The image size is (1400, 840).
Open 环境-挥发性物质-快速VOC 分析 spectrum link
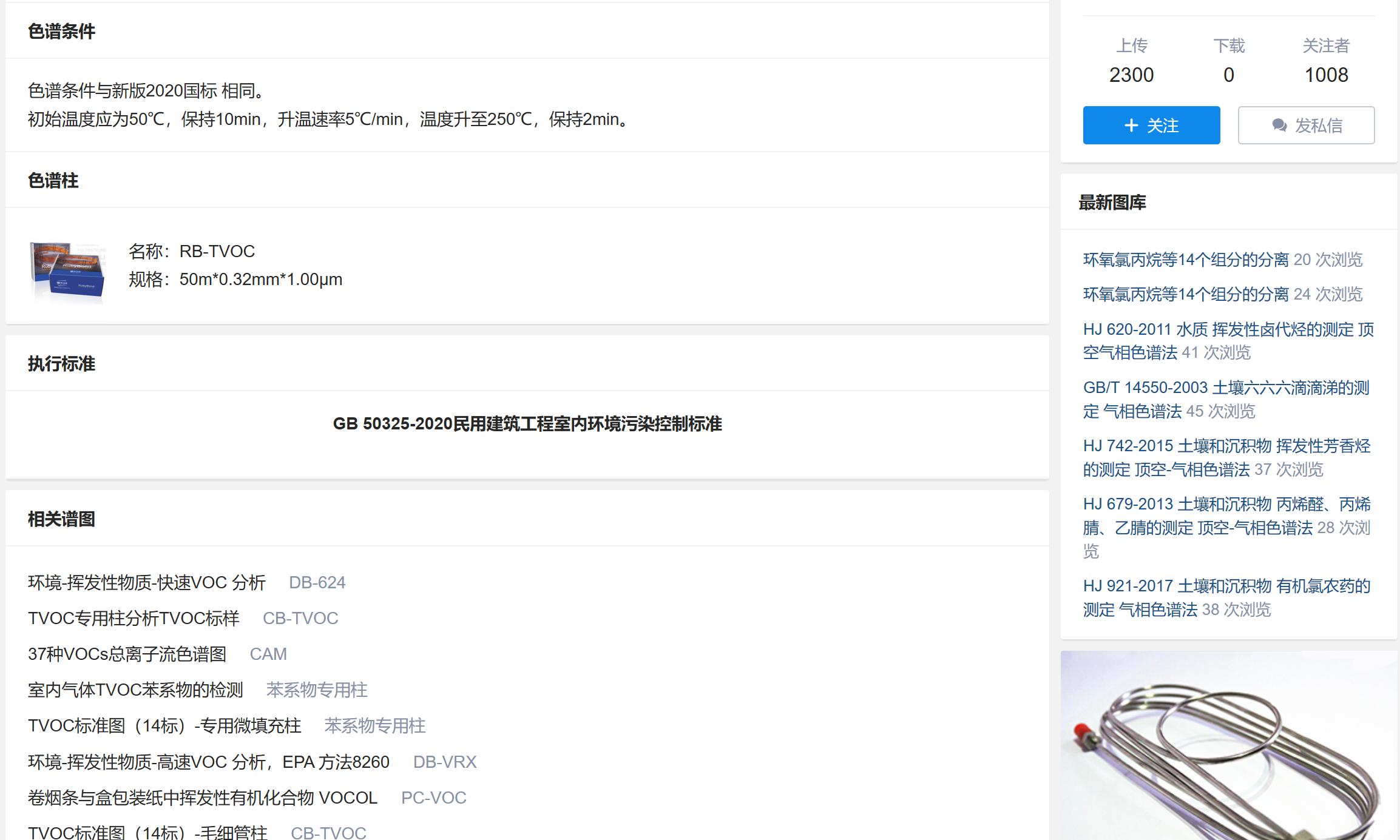(x=147, y=582)
